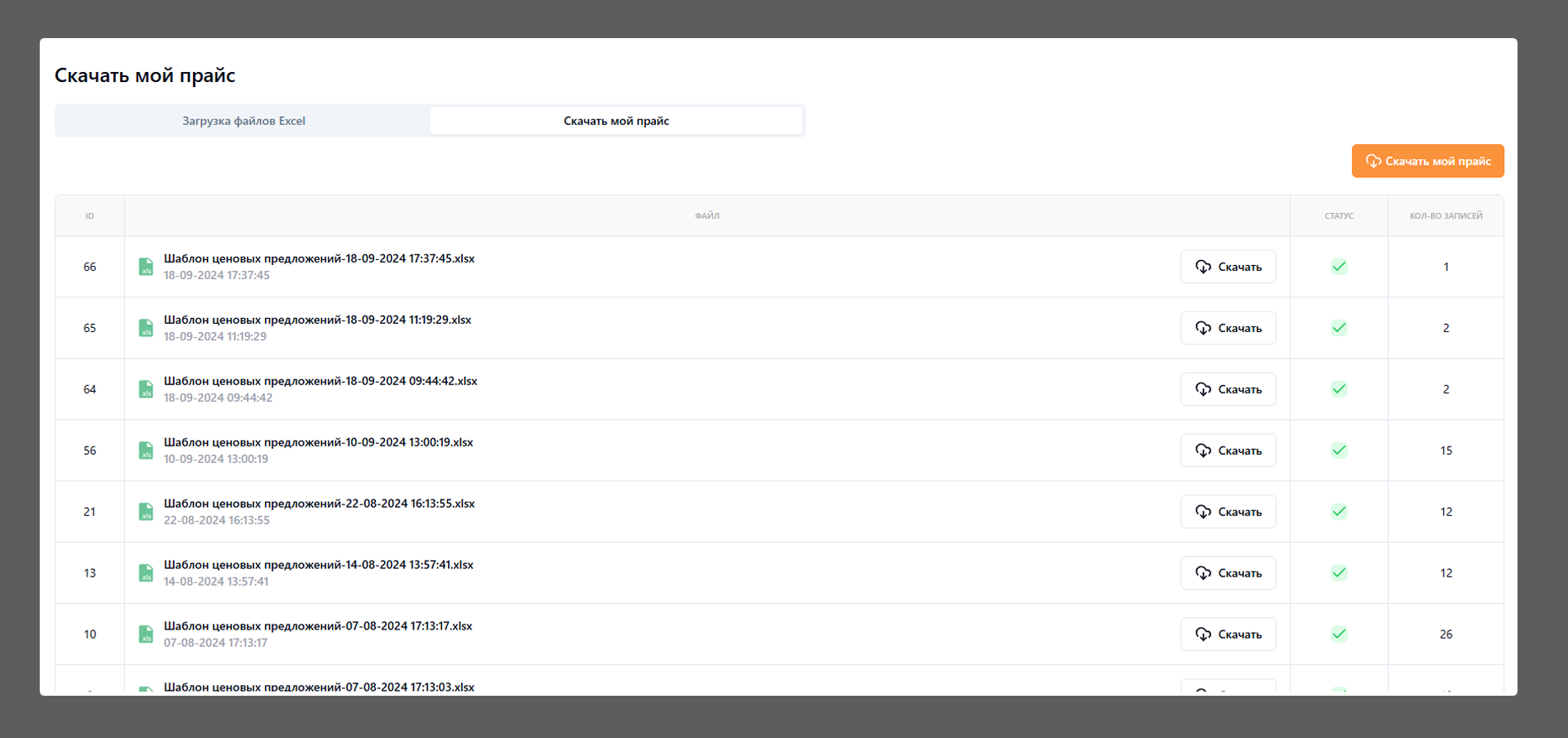Screen dimensions: 1568x738
Task: Click the green status checkmark for ID 64
Action: tap(1339, 389)
